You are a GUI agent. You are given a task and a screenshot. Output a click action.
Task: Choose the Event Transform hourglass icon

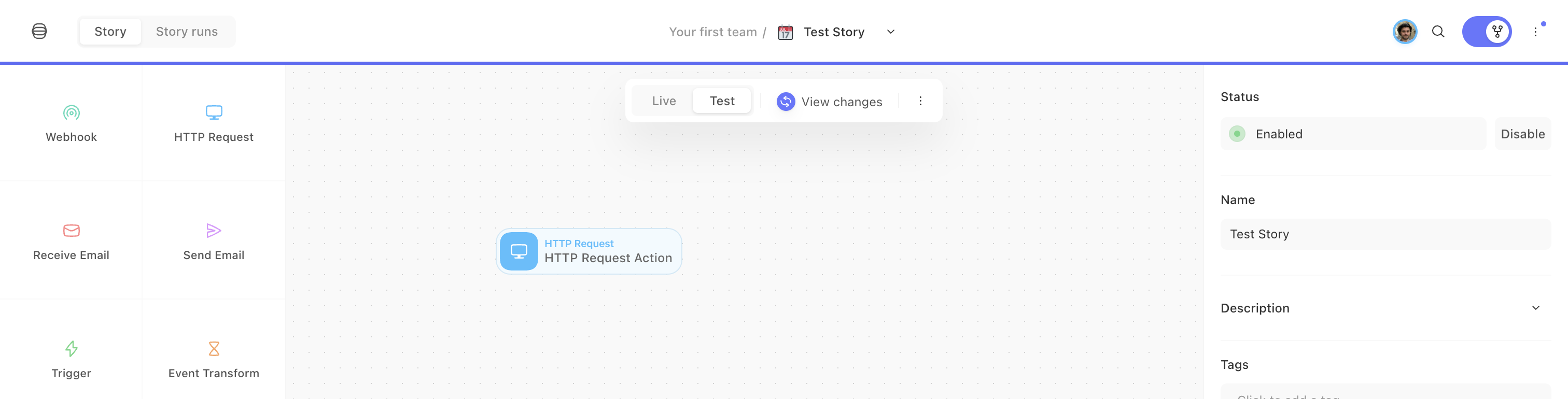coord(214,349)
